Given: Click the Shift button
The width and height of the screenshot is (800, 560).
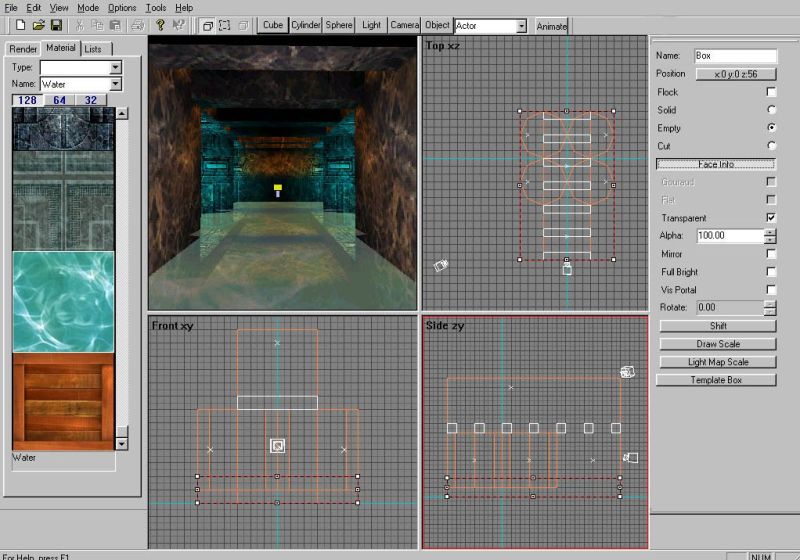Looking at the screenshot, I should [x=718, y=326].
